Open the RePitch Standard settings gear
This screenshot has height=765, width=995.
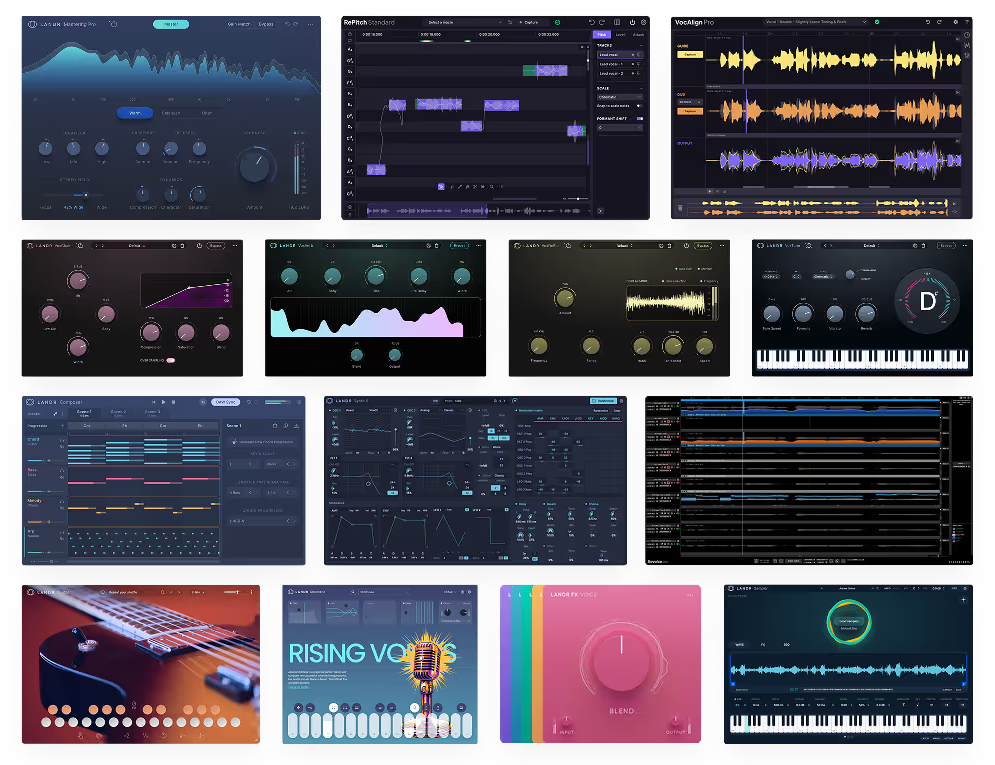(x=645, y=22)
